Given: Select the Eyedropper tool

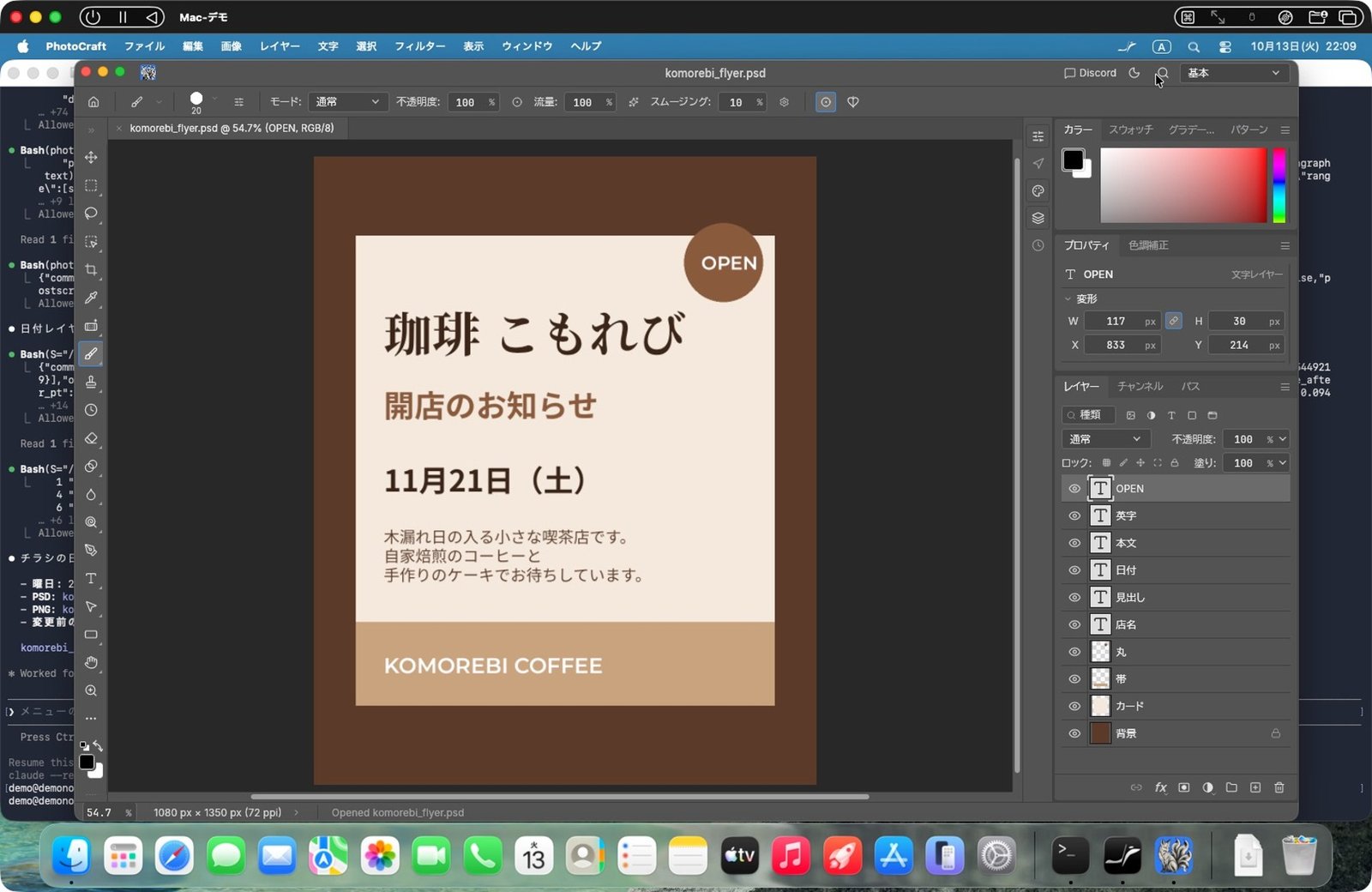Looking at the screenshot, I should click(91, 298).
